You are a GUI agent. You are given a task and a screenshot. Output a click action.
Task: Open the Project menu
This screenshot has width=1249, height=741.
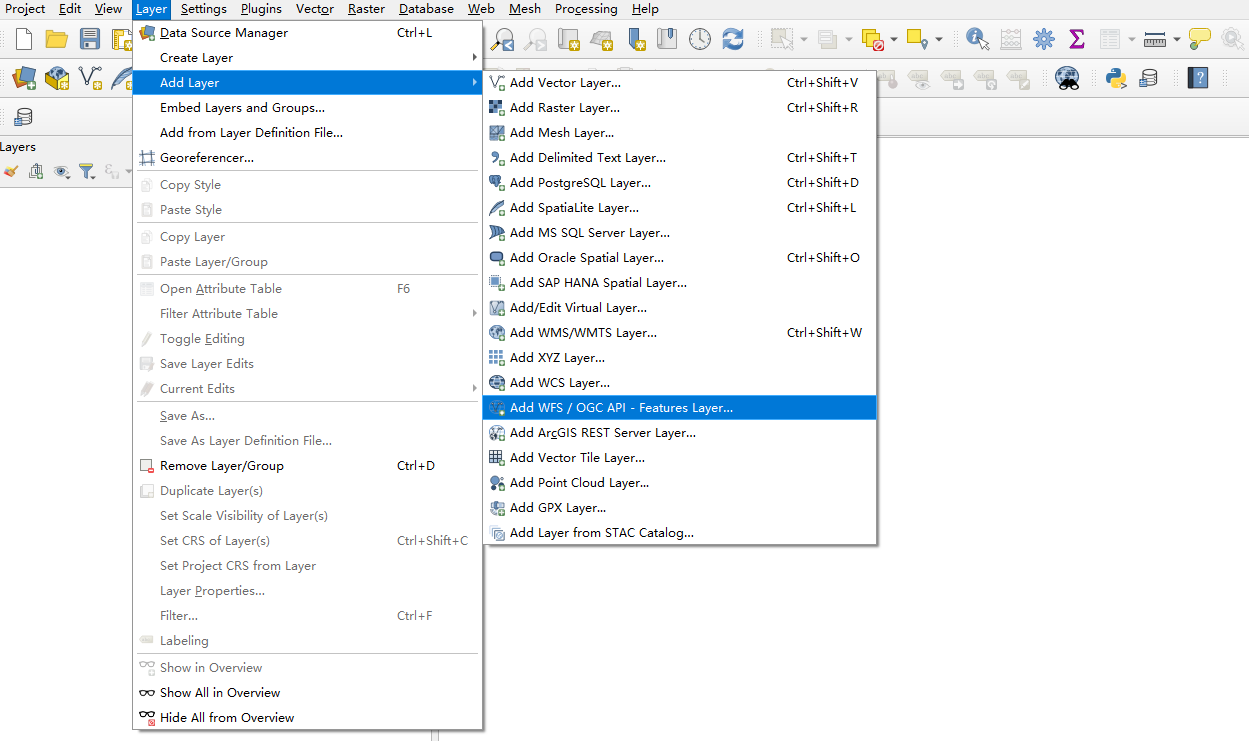tap(25, 9)
